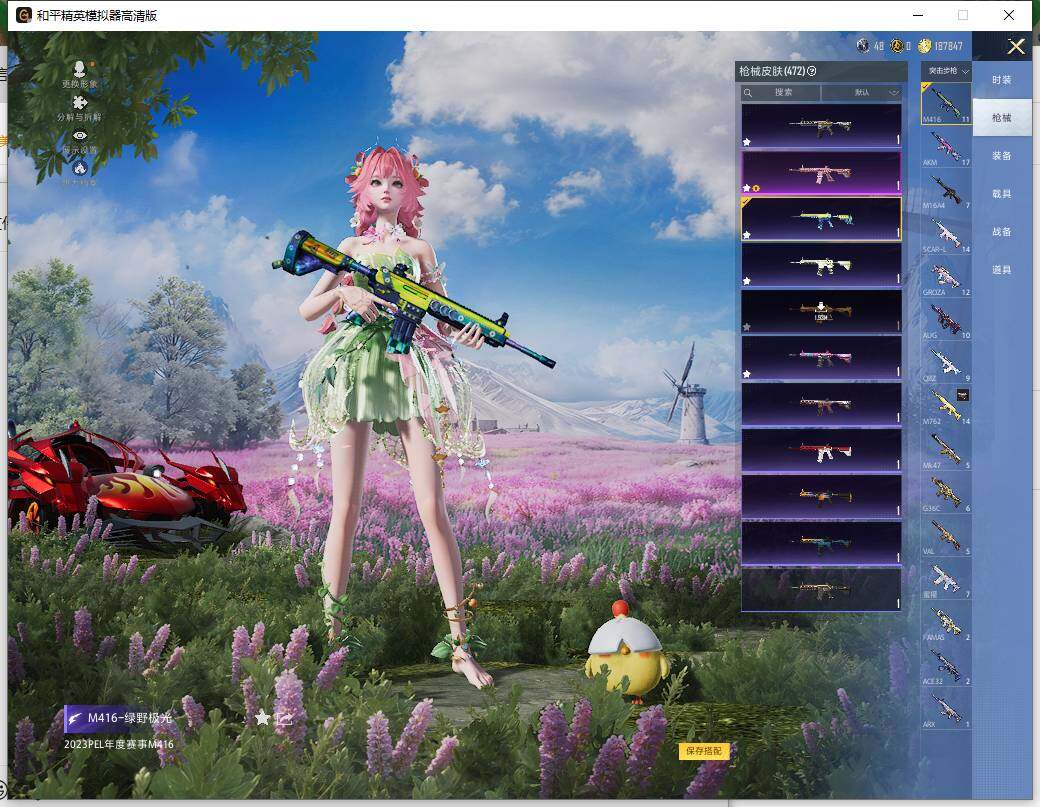Switch to the 载具 tab
The width and height of the screenshot is (1040, 807).
pos(1002,194)
